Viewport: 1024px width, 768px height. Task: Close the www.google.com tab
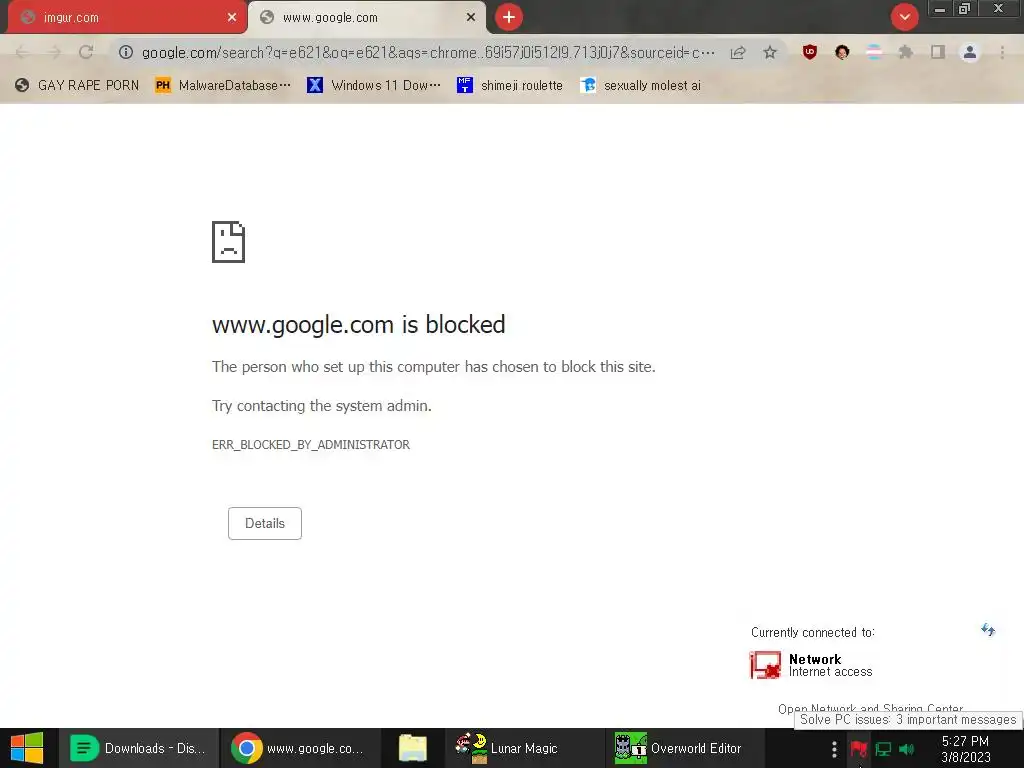tap(471, 18)
